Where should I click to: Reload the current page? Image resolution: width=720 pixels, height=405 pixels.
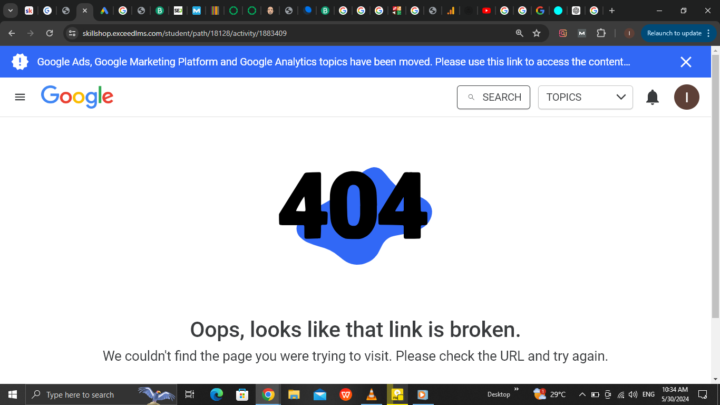(x=49, y=33)
